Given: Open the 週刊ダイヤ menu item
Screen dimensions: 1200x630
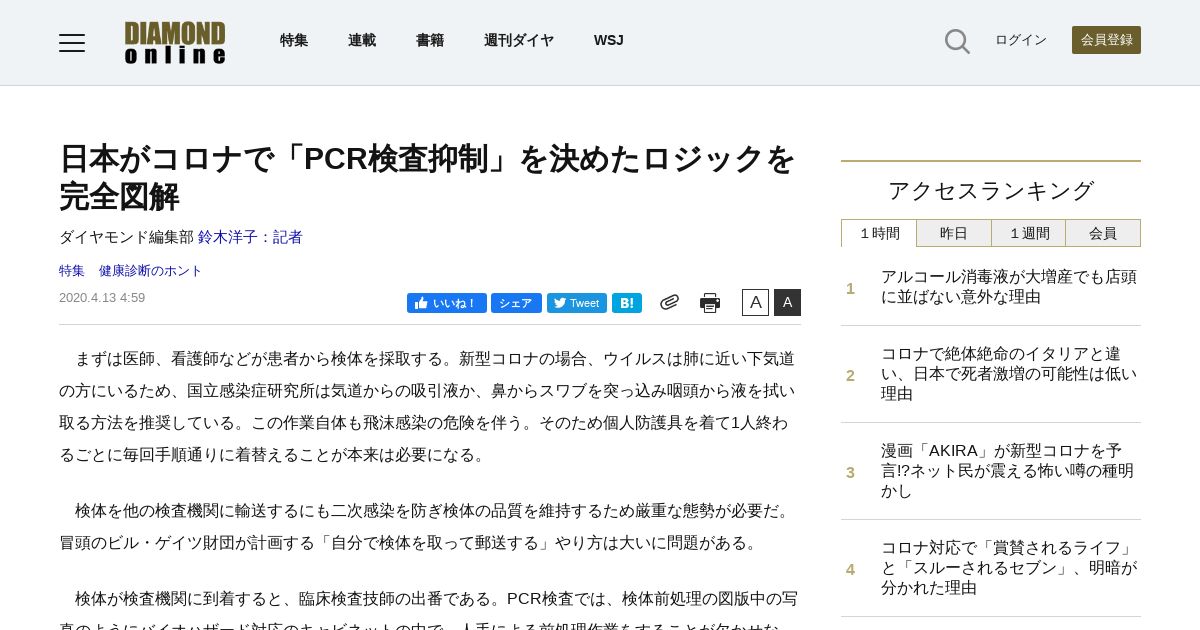Looking at the screenshot, I should (519, 40).
